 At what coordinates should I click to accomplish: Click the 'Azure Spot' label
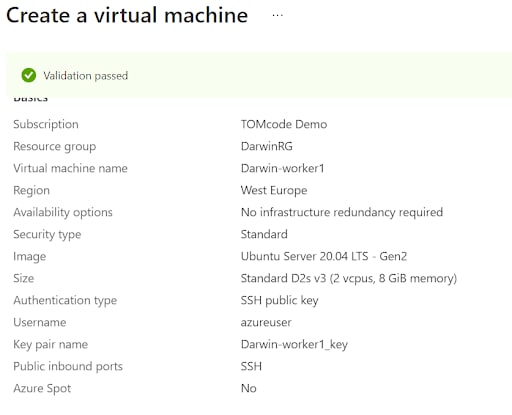42,388
